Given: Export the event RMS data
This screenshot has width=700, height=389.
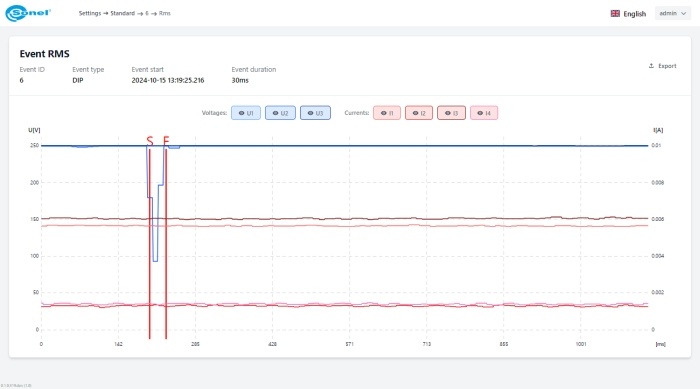Looking at the screenshot, I should [x=662, y=66].
